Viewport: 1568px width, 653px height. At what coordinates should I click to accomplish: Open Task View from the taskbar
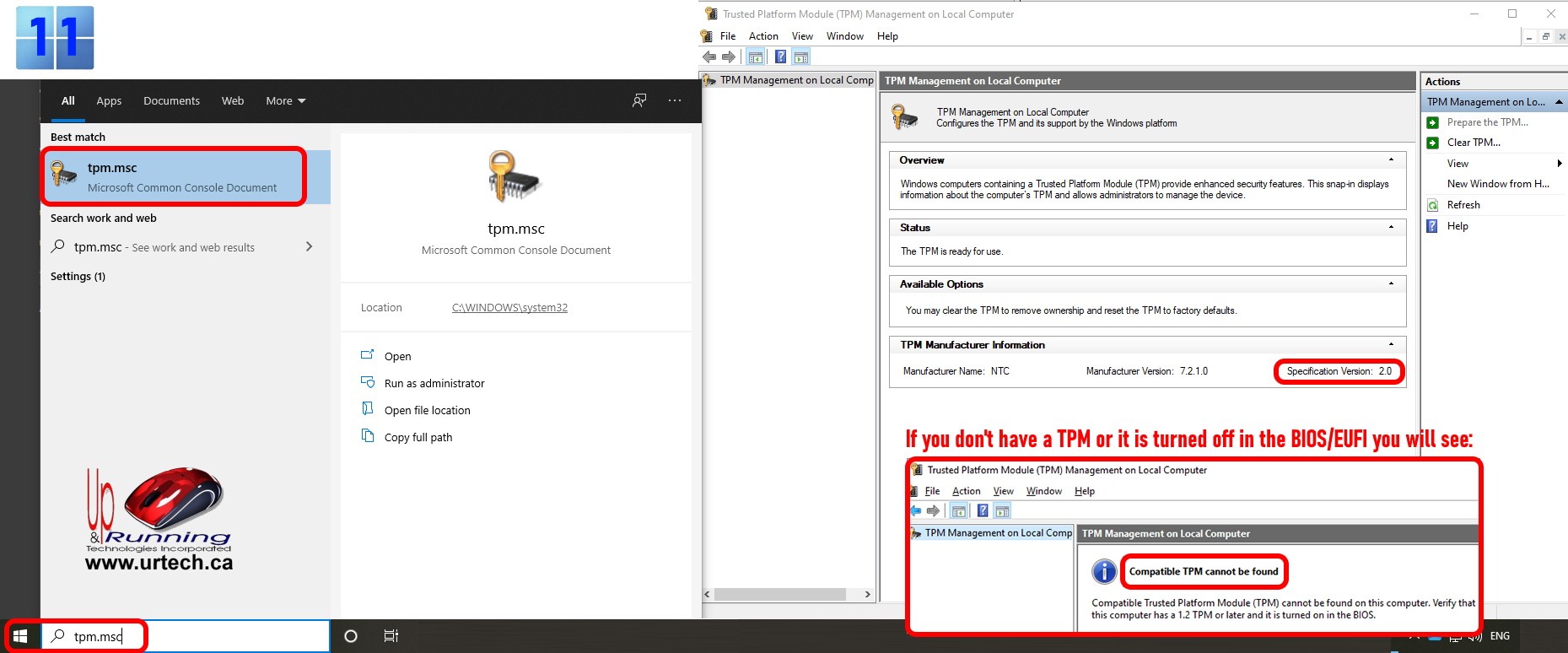(391, 636)
